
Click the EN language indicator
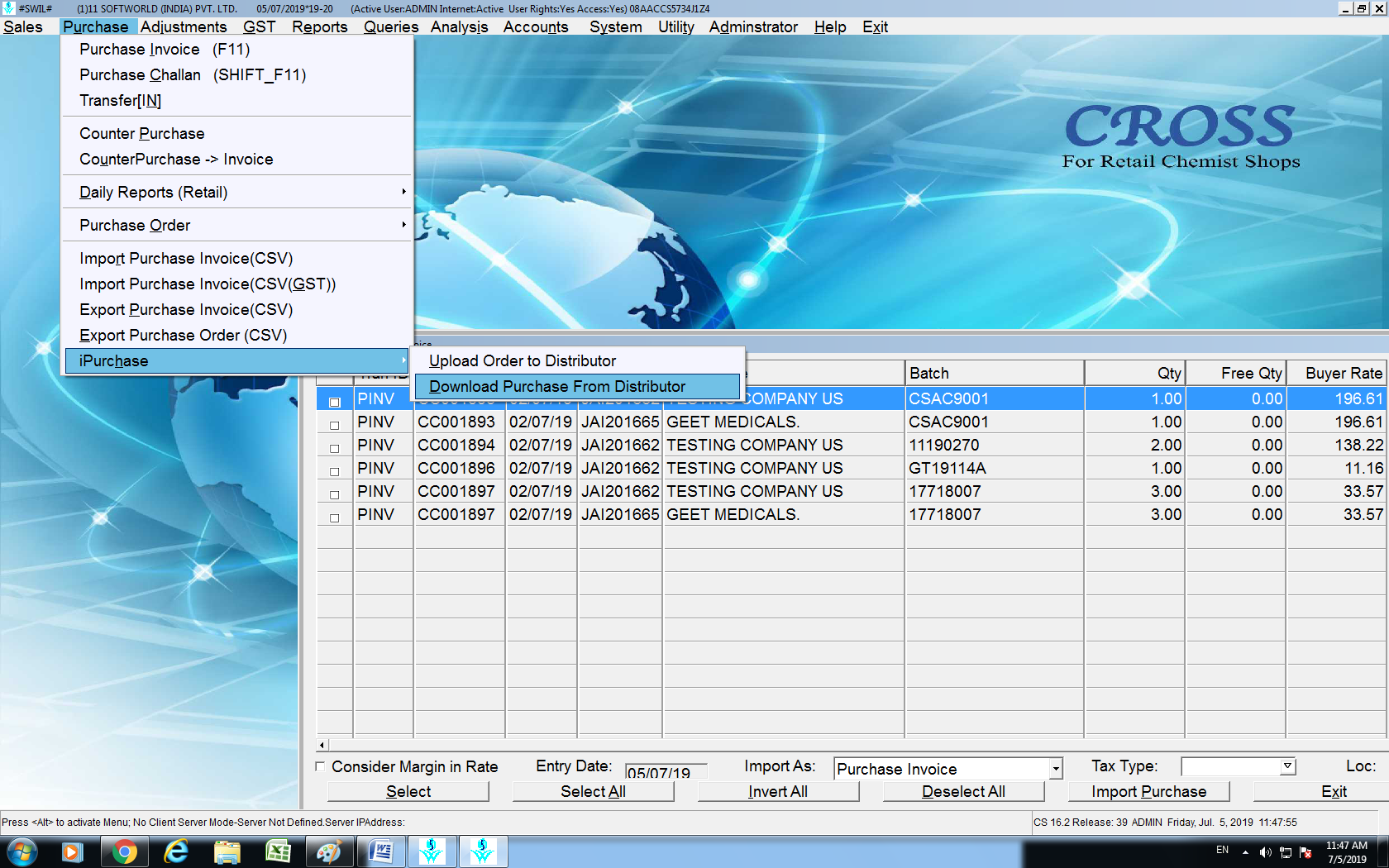pos(1222,850)
